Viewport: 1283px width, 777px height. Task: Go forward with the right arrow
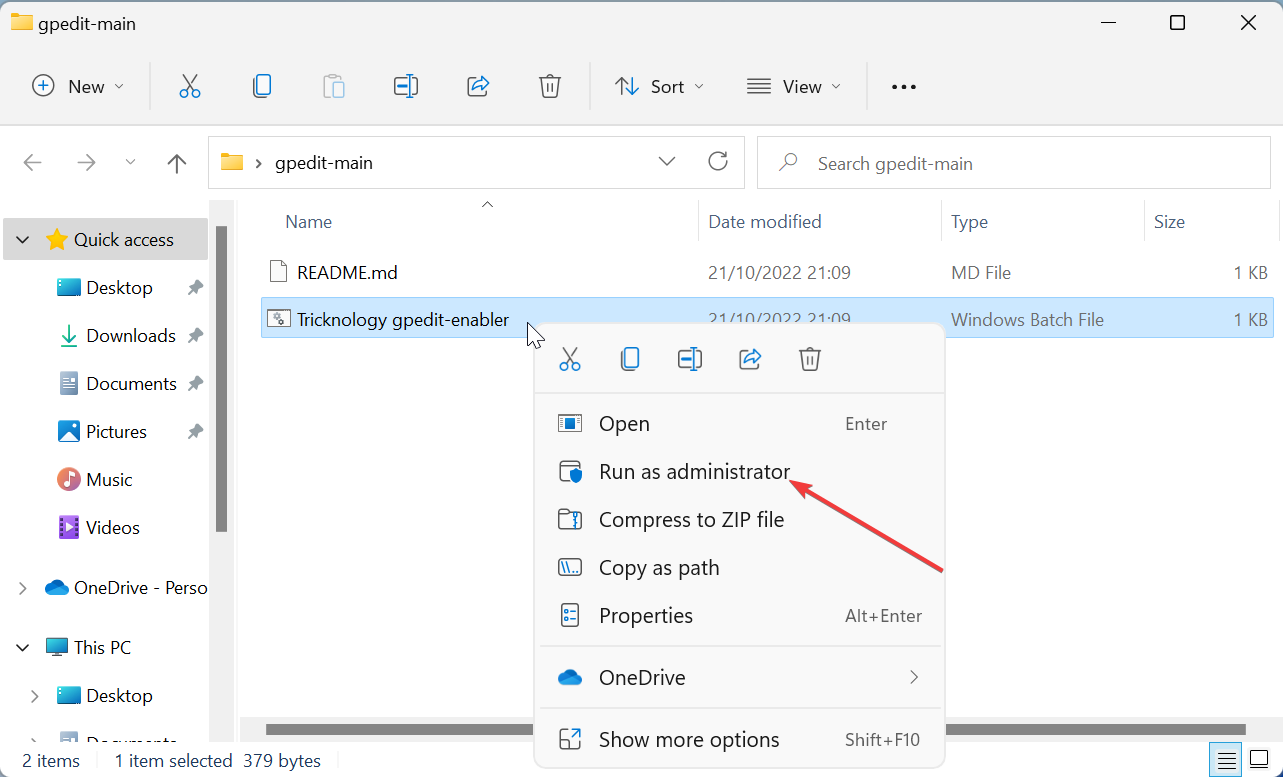coord(86,163)
